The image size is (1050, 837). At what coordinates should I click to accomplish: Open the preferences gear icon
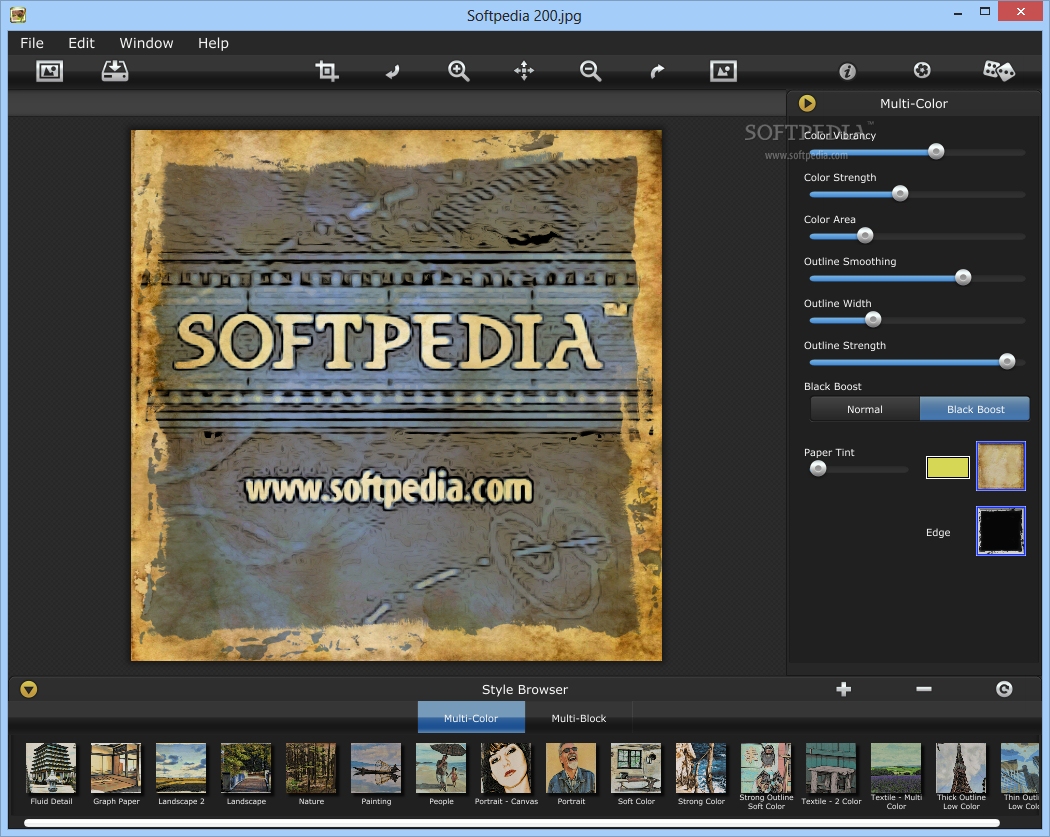point(922,70)
